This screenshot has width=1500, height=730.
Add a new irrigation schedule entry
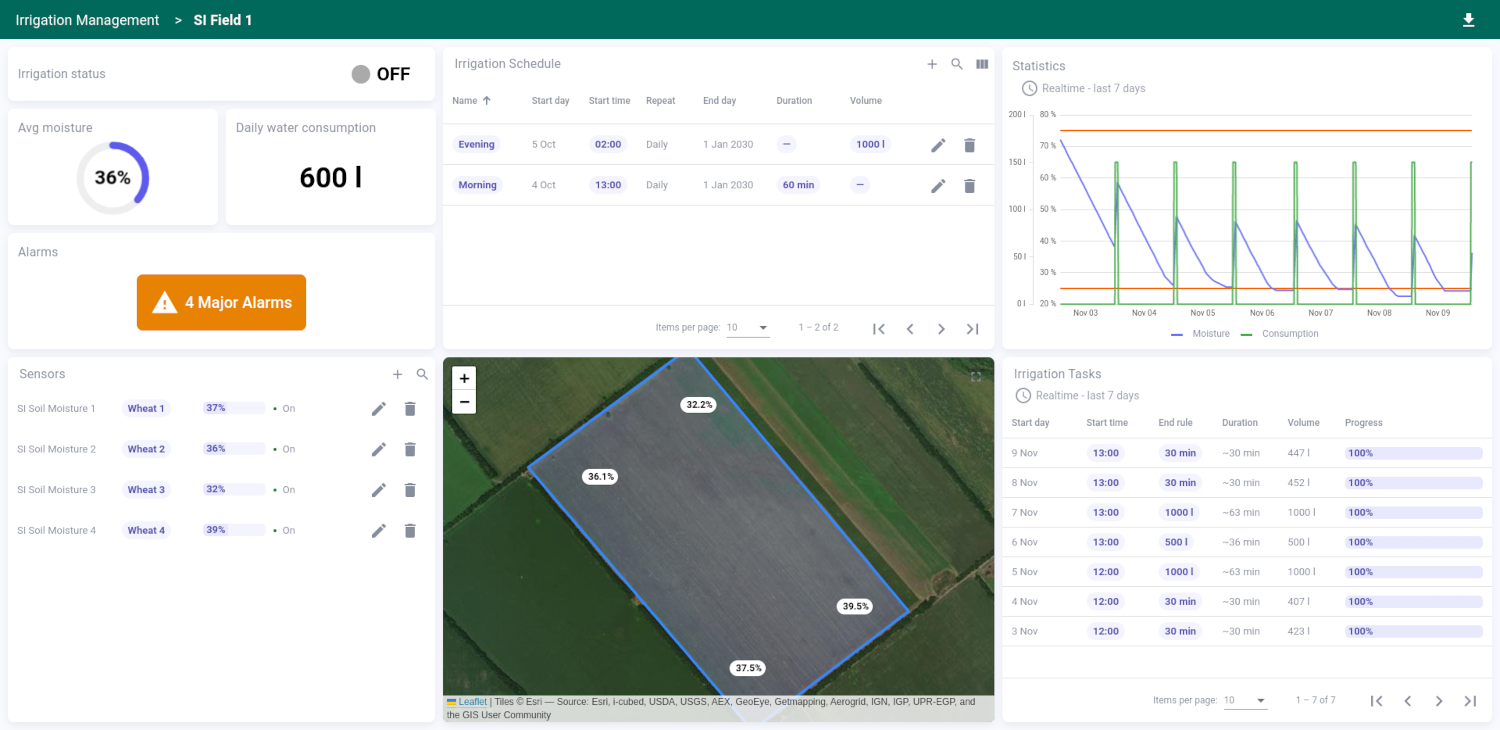point(931,63)
